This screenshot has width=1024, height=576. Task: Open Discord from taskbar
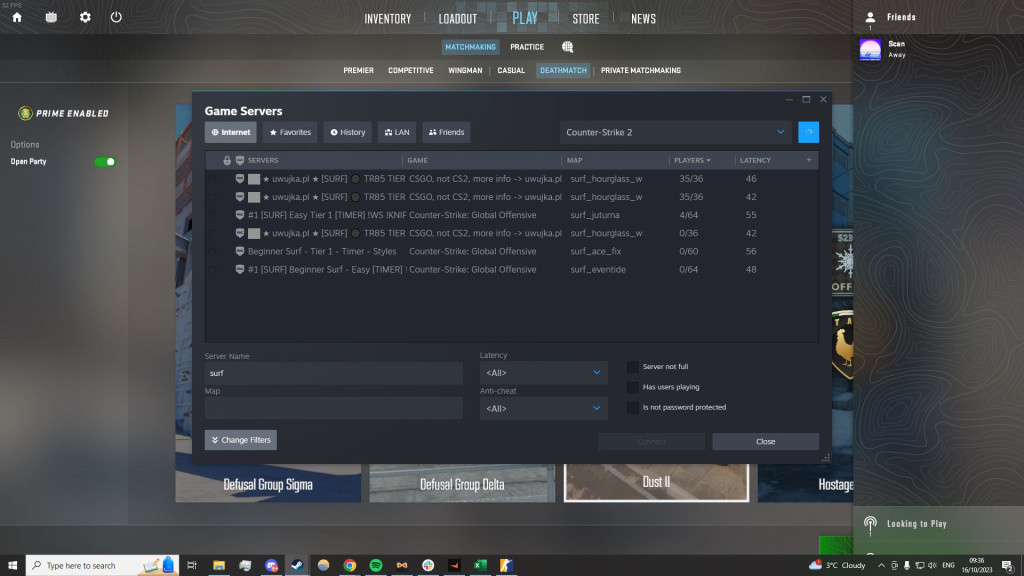(x=271, y=565)
